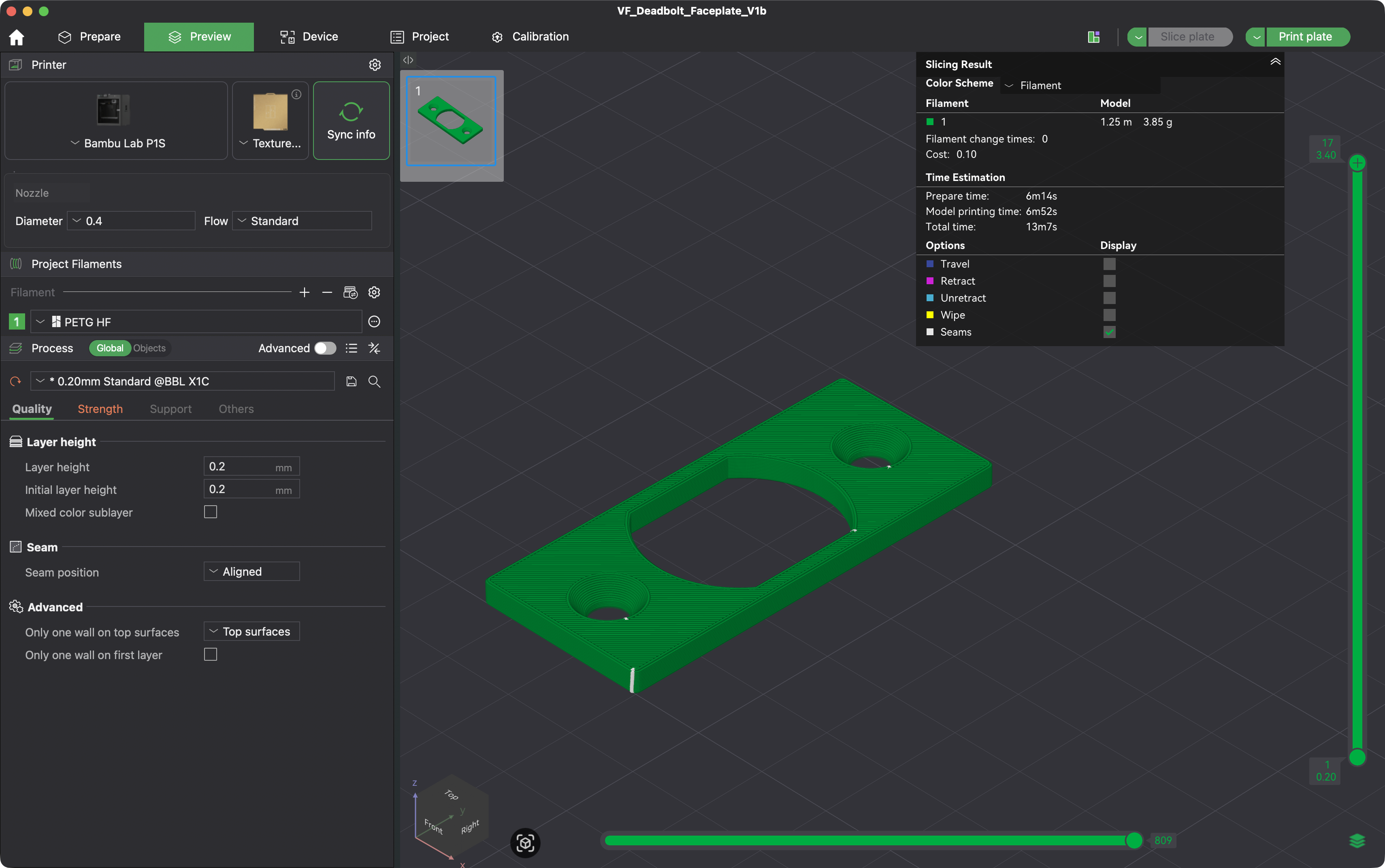Image resolution: width=1385 pixels, height=868 pixels.
Task: Click the Print plate button
Action: tap(1304, 37)
